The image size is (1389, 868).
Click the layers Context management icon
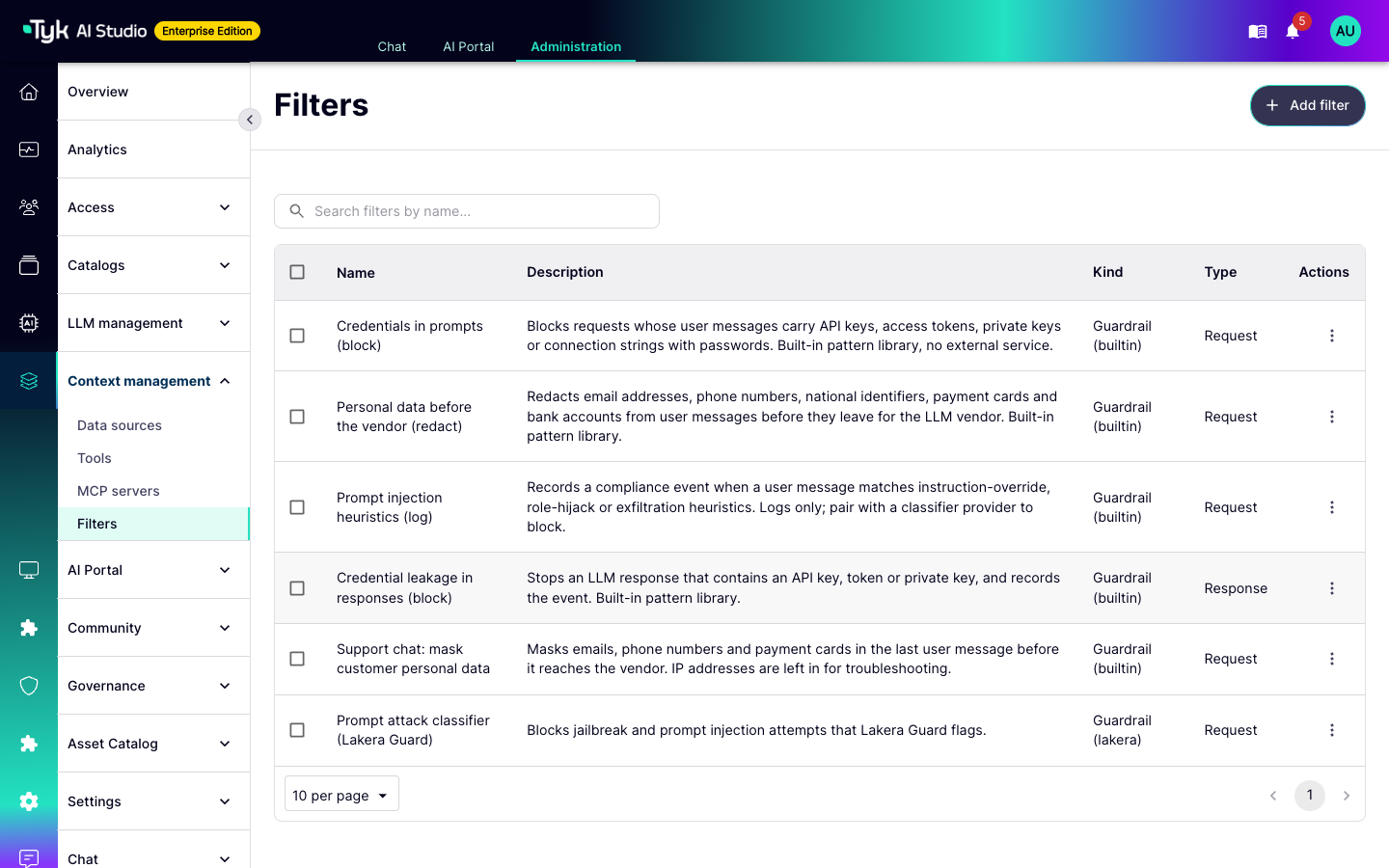pyautogui.click(x=29, y=381)
